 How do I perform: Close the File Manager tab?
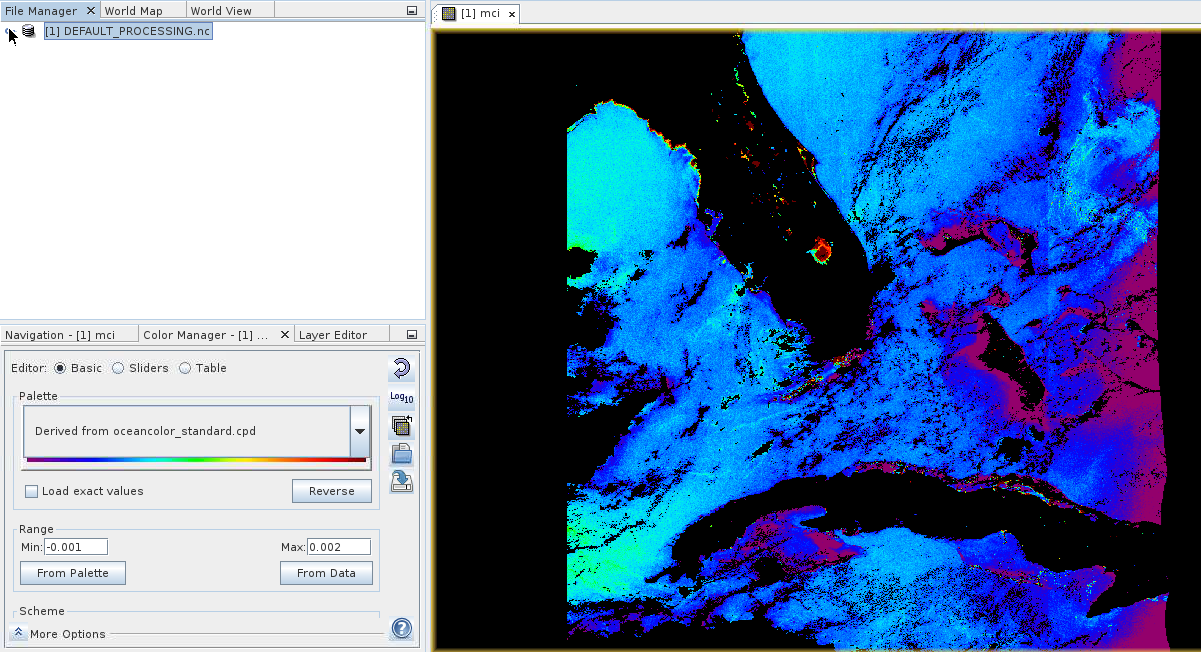[90, 10]
